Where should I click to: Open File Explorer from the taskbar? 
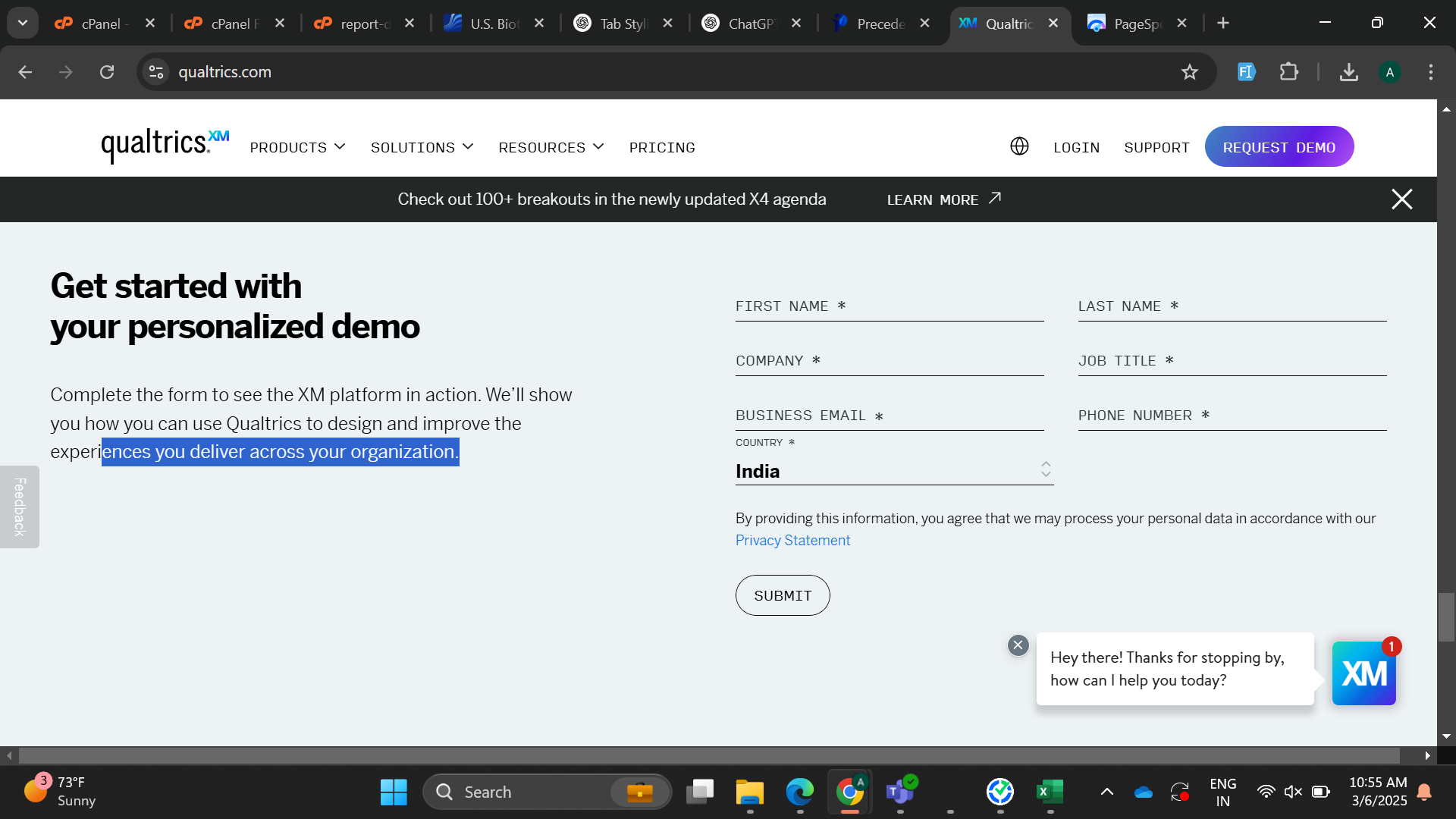(749, 792)
